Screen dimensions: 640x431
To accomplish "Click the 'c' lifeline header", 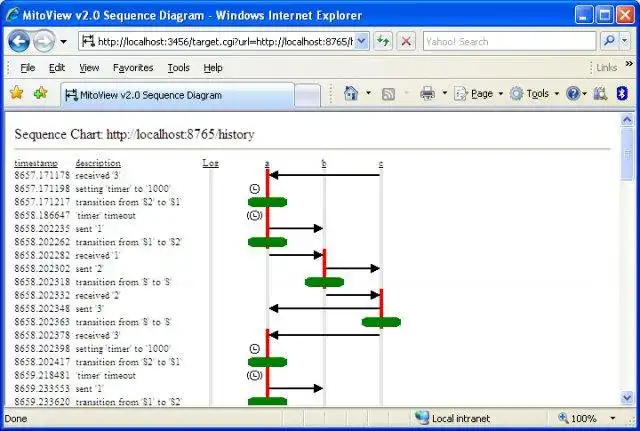I will pyautogui.click(x=381, y=164).
